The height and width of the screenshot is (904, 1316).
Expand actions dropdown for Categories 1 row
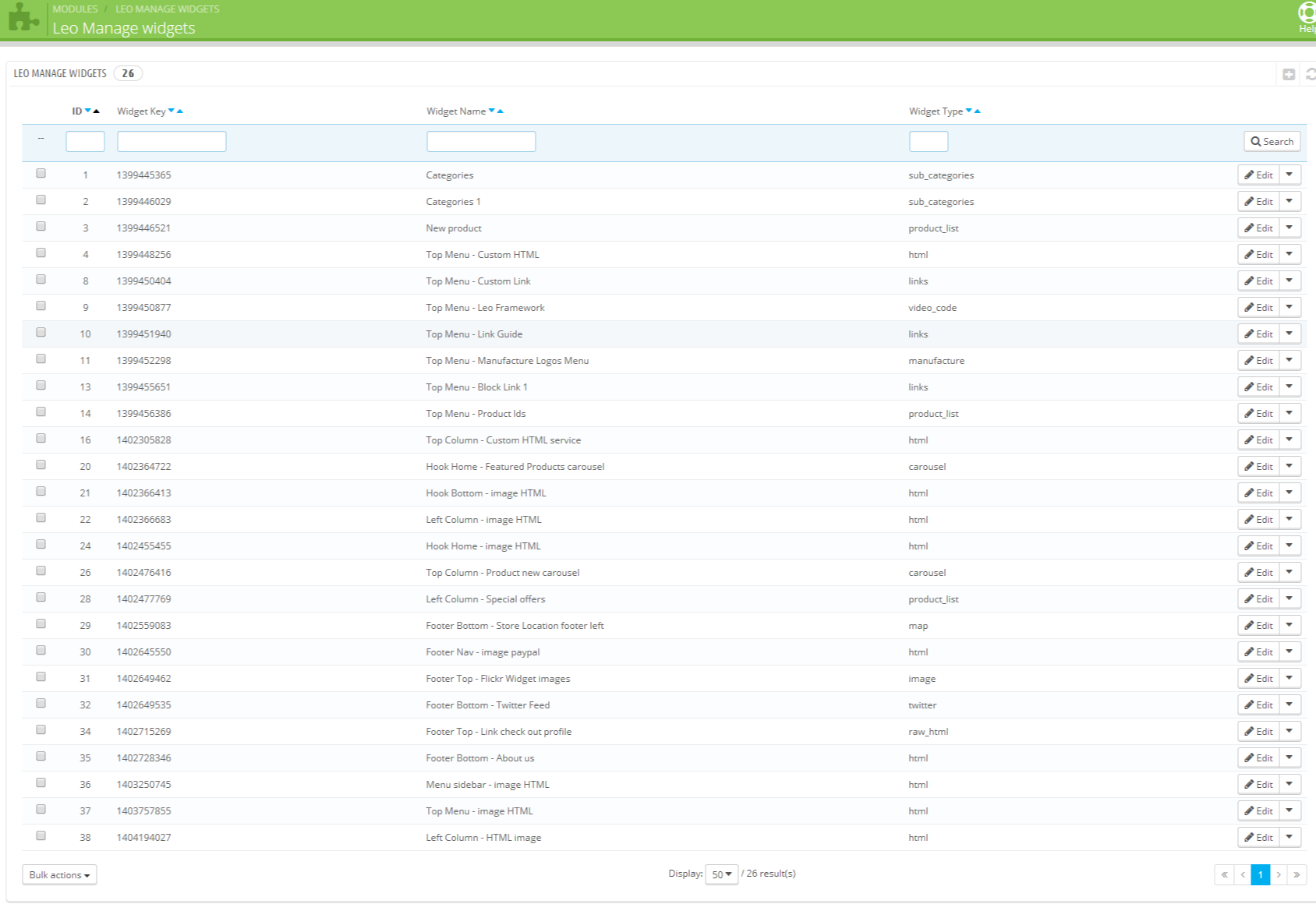pos(1289,201)
